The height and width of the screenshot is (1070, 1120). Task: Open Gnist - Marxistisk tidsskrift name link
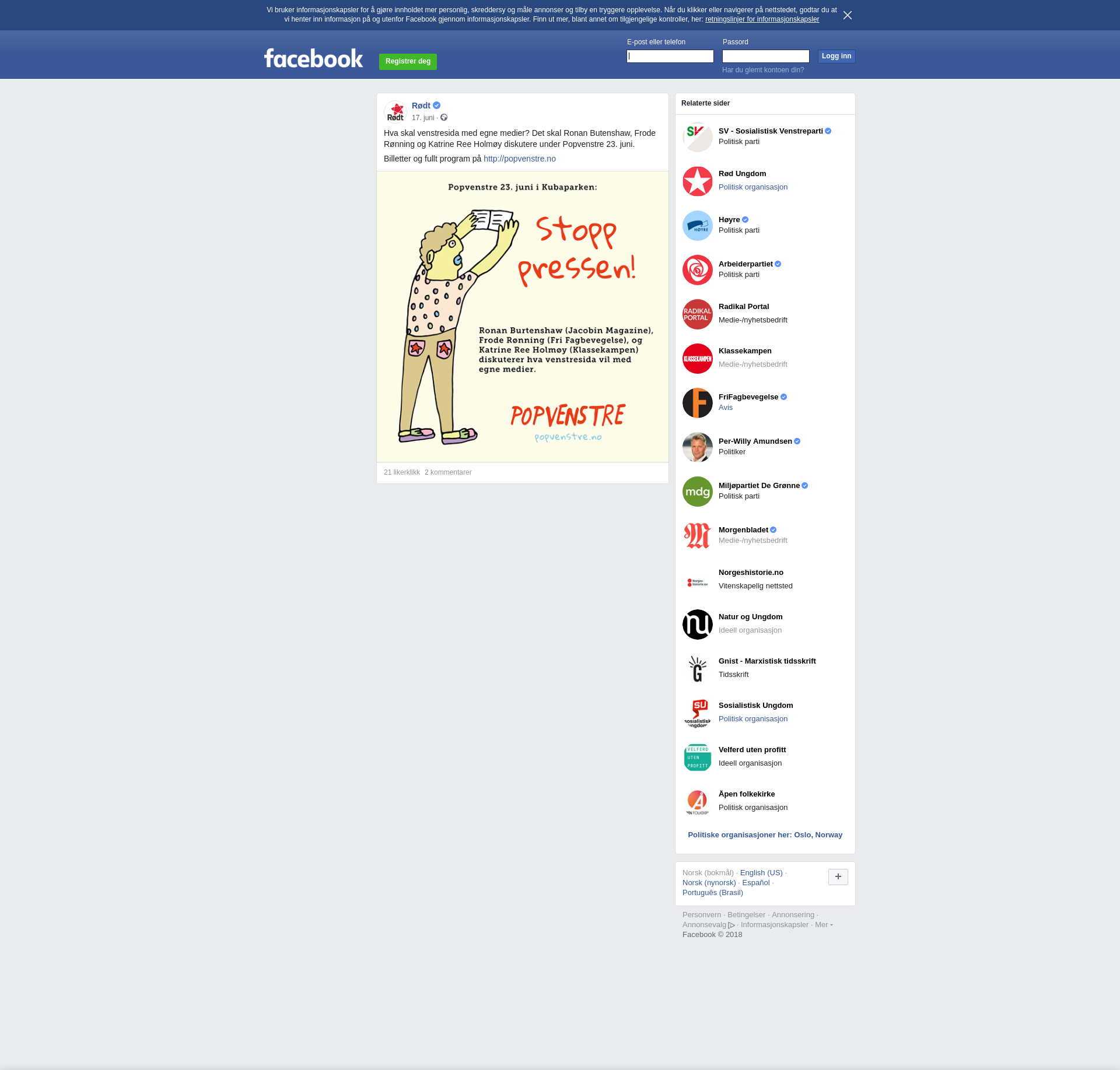(x=767, y=661)
